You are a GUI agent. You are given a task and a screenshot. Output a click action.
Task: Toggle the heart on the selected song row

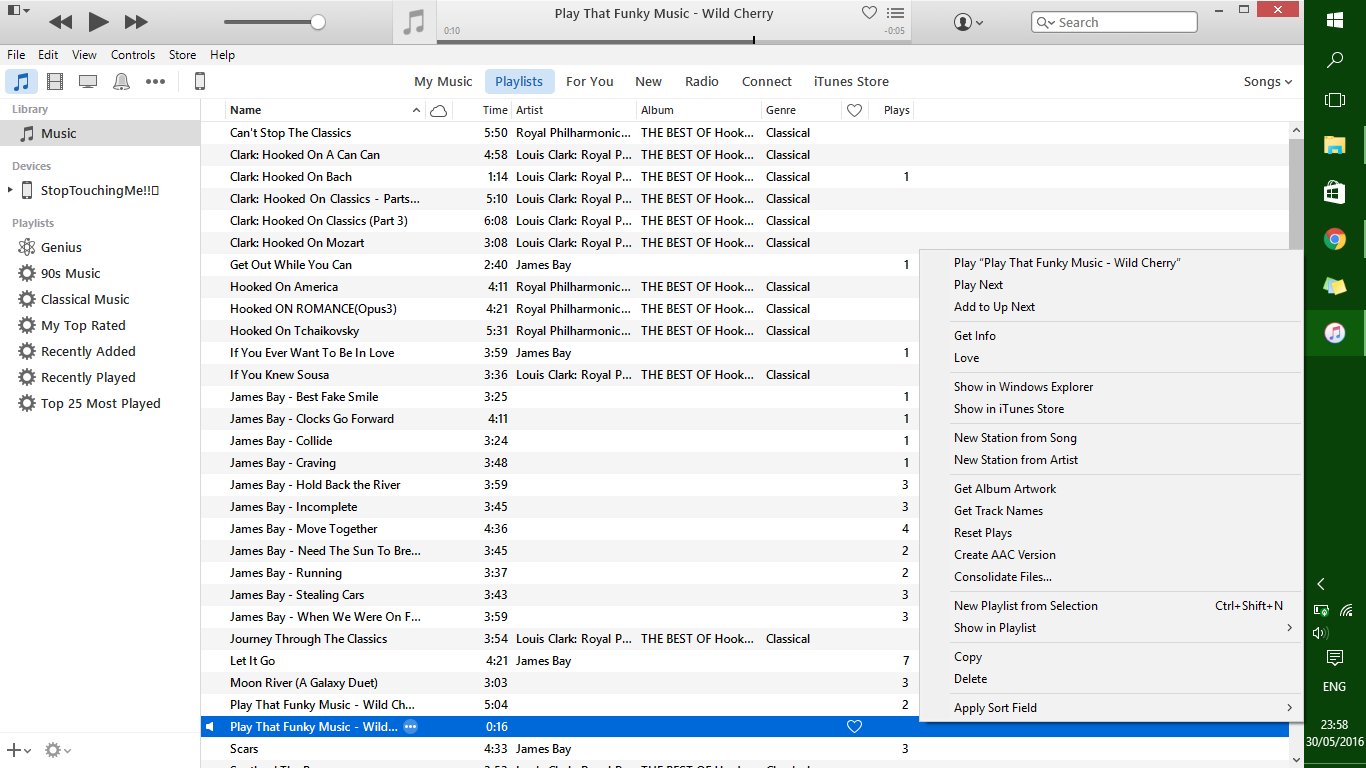[x=854, y=727]
